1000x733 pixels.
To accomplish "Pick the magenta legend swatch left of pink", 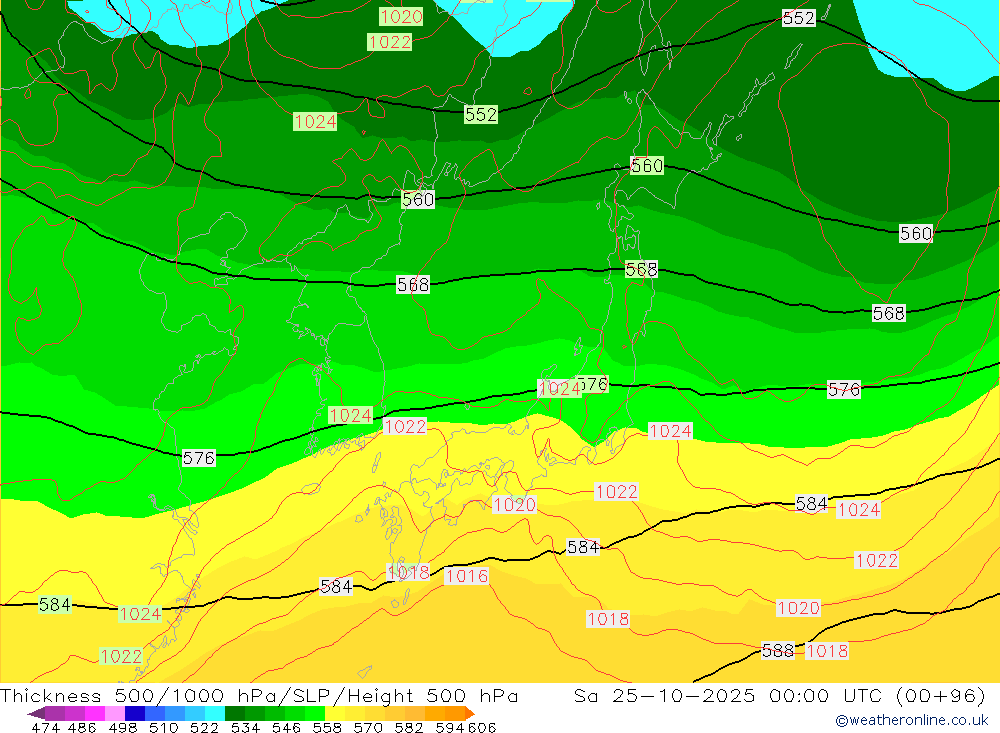I will [95, 713].
